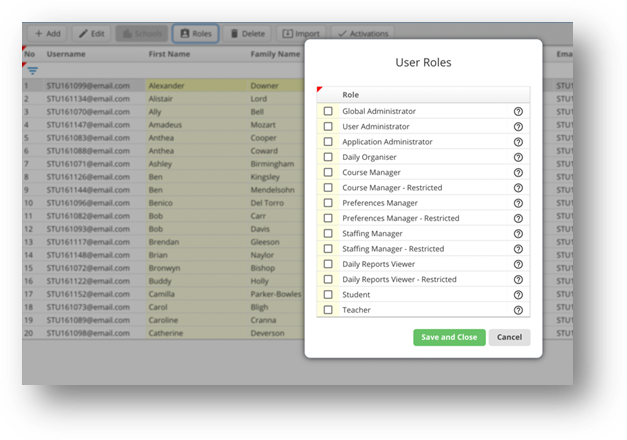This screenshot has width=627, height=440.
Task: Open help icon beside Course Manager role
Action: [518, 172]
